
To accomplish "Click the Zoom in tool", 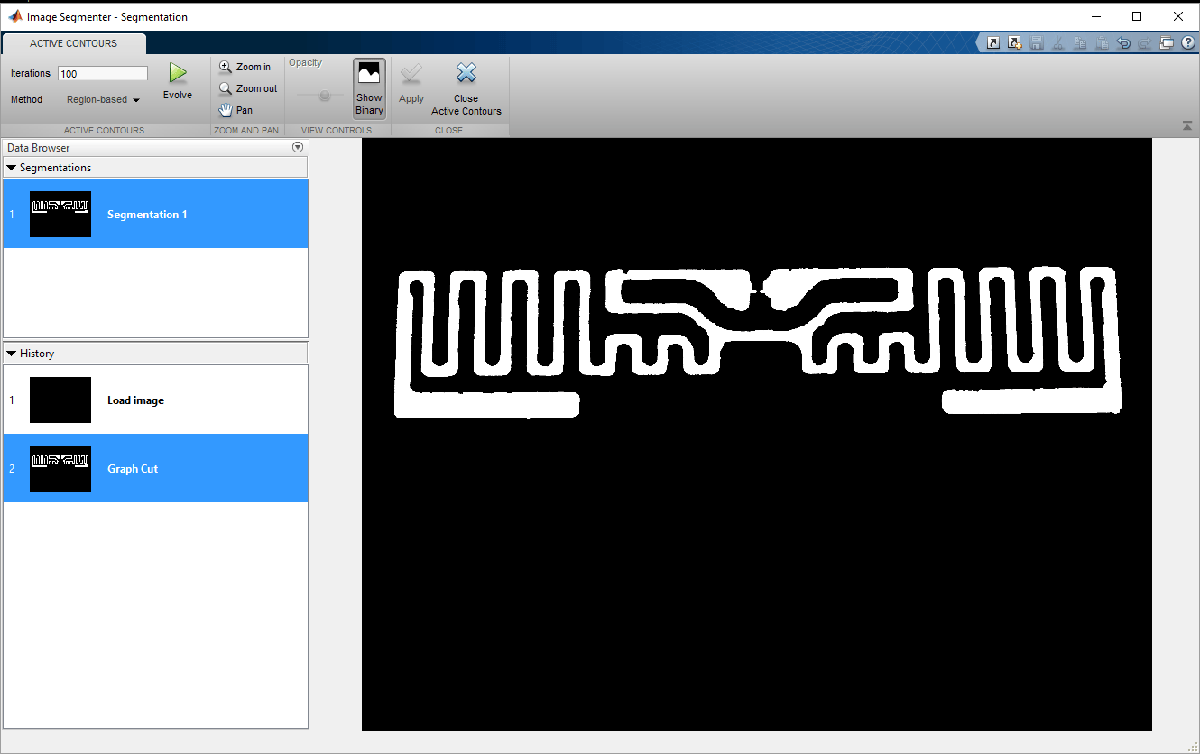I will pos(245,67).
